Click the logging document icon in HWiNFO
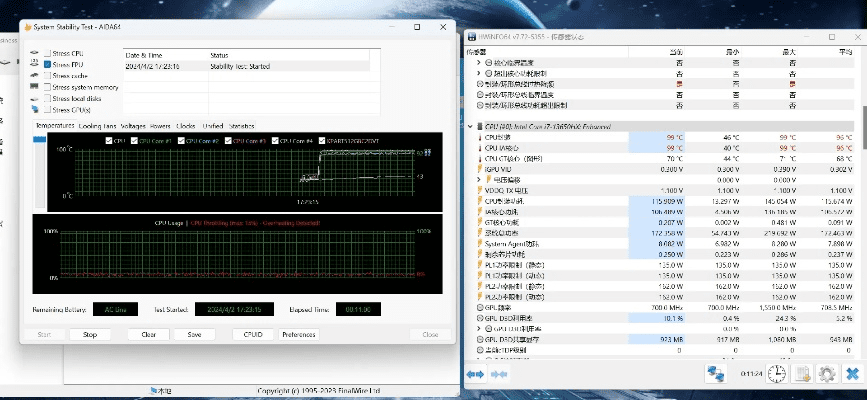The height and width of the screenshot is (400, 867). click(801, 373)
